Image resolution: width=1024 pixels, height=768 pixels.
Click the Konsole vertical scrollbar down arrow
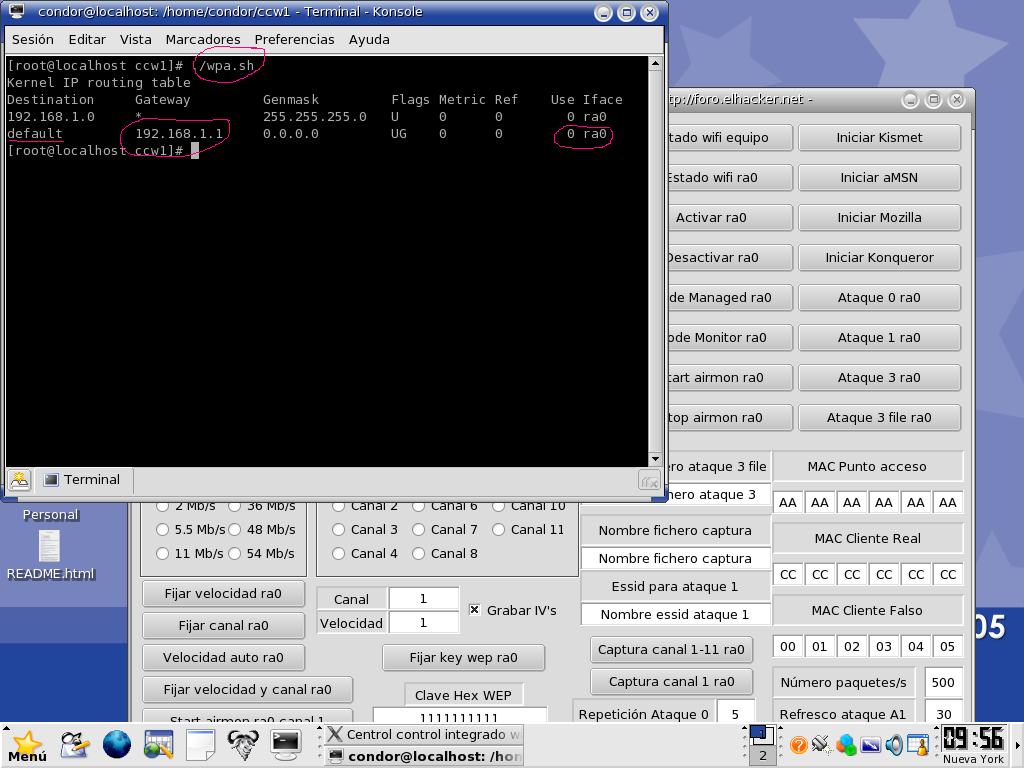tap(656, 459)
